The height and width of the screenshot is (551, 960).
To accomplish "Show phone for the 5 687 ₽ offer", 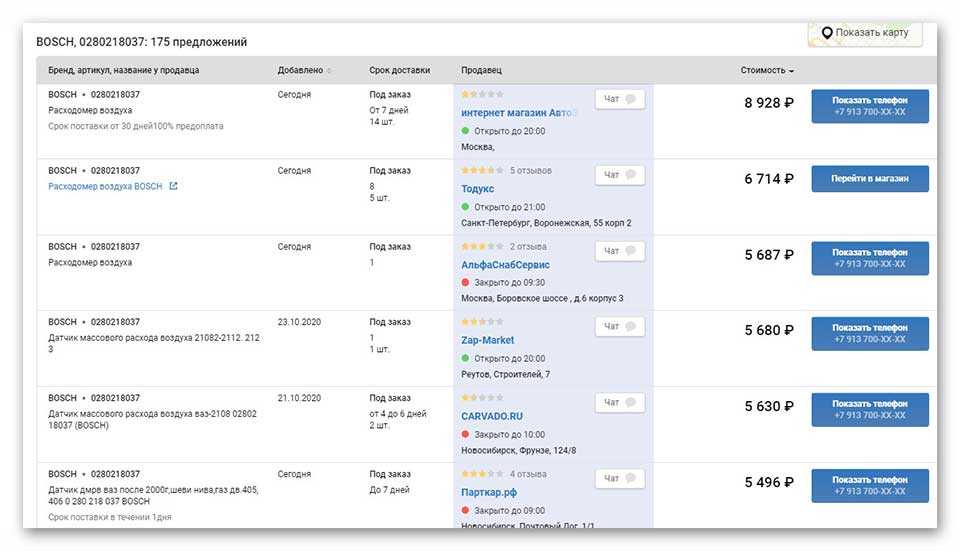I will 869,258.
